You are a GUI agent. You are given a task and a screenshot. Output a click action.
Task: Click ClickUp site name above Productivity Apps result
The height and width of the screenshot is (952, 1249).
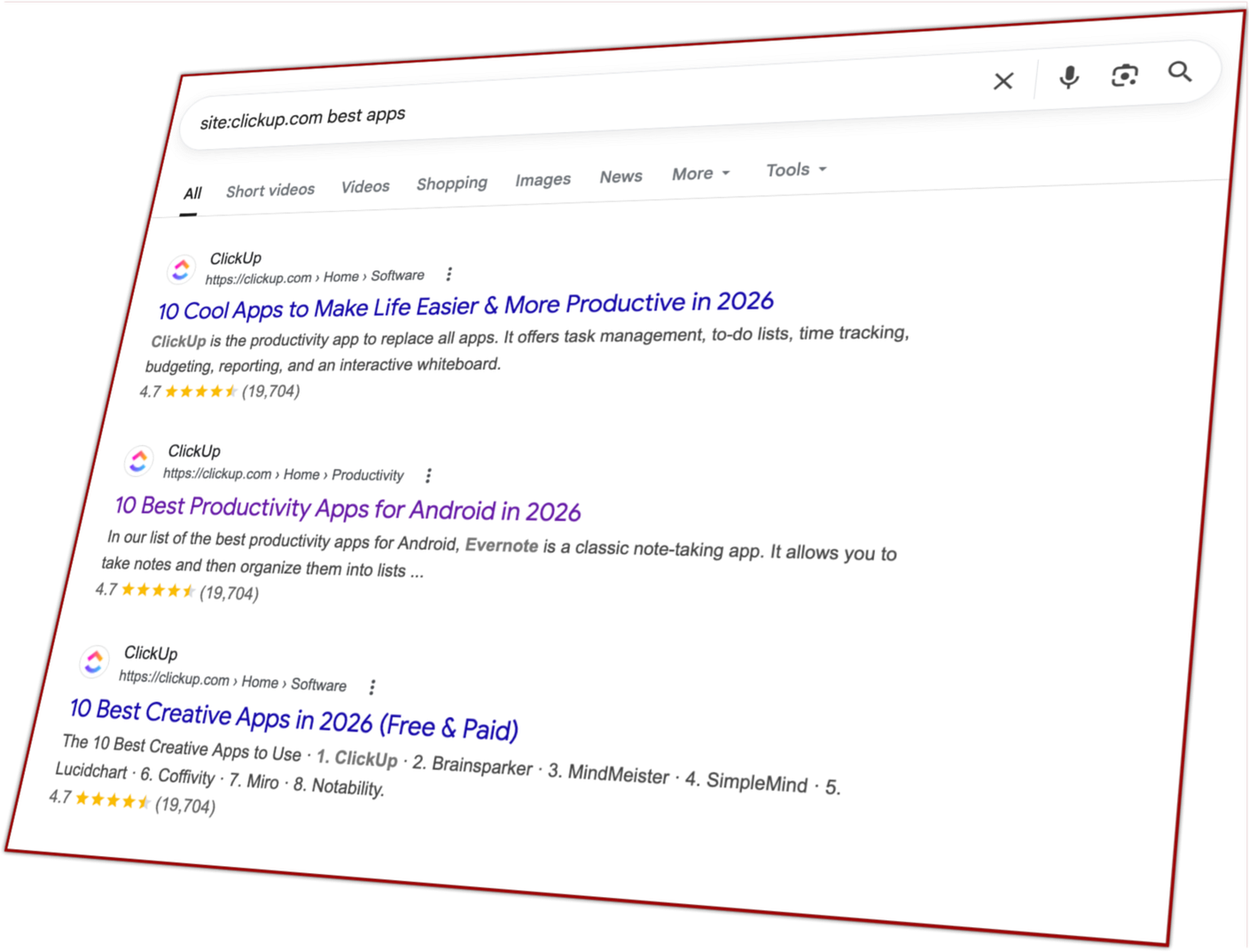click(194, 451)
